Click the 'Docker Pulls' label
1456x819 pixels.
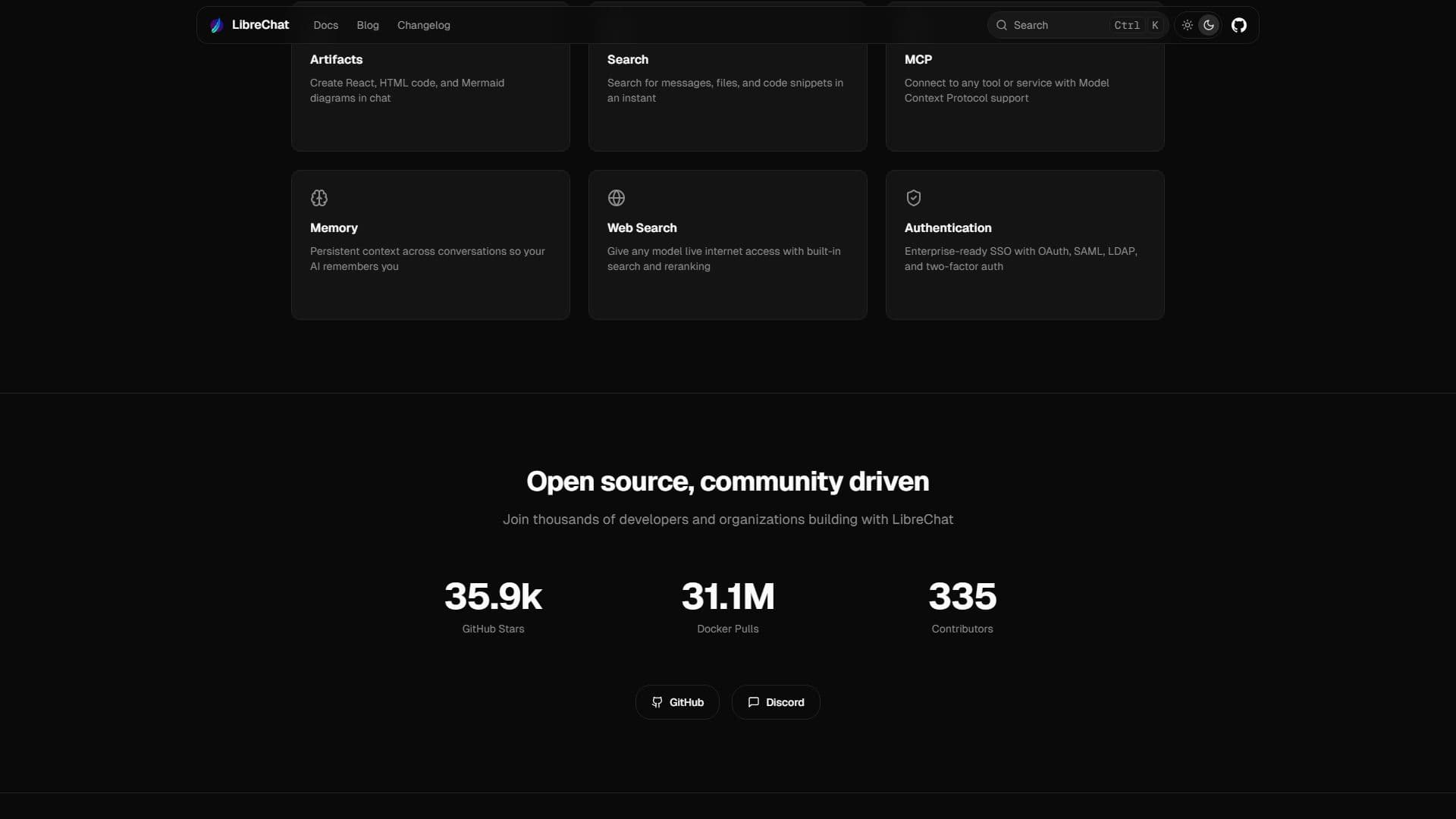(x=728, y=629)
